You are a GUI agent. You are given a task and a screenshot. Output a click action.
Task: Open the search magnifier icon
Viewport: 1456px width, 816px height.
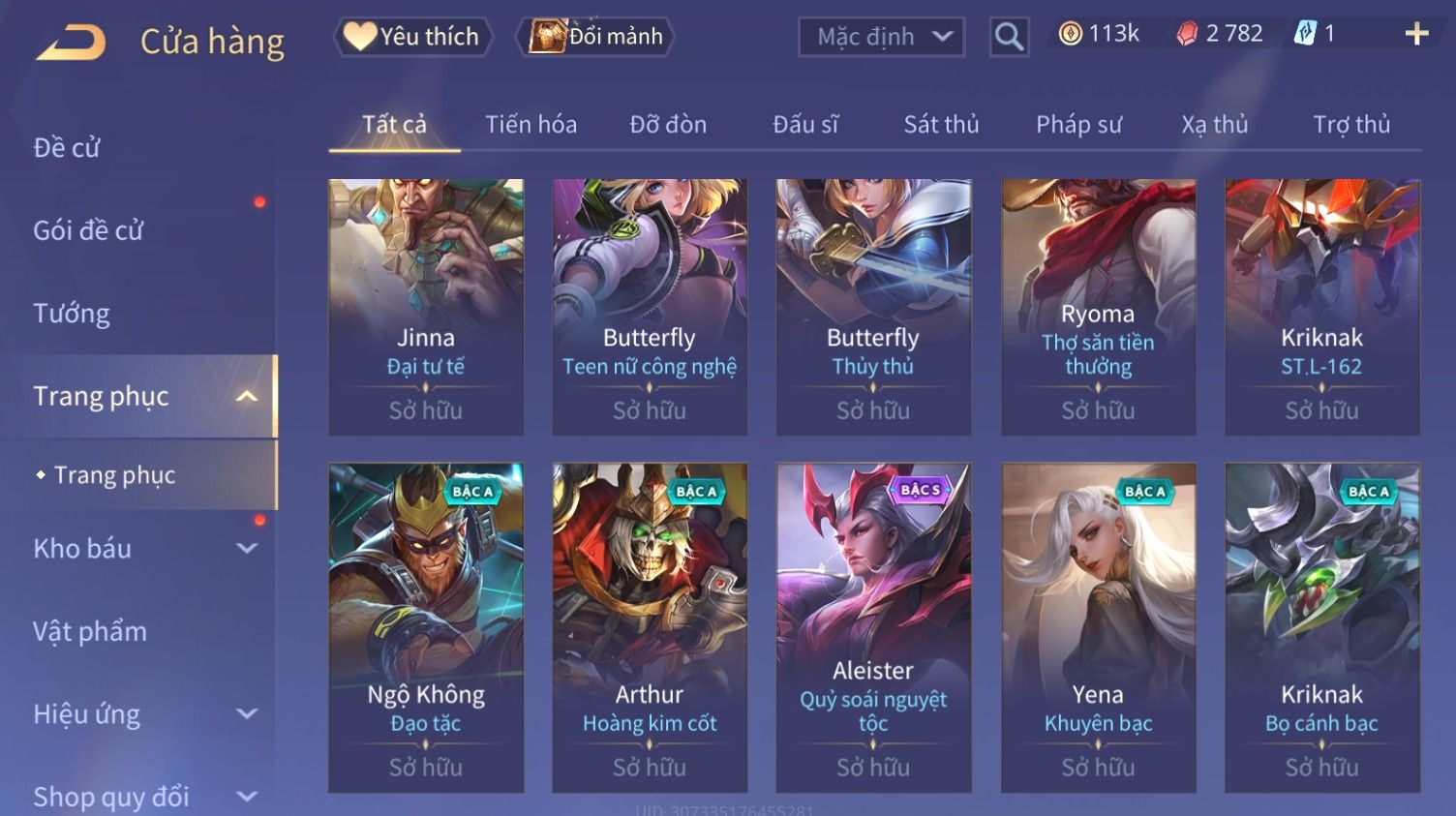(x=1009, y=38)
